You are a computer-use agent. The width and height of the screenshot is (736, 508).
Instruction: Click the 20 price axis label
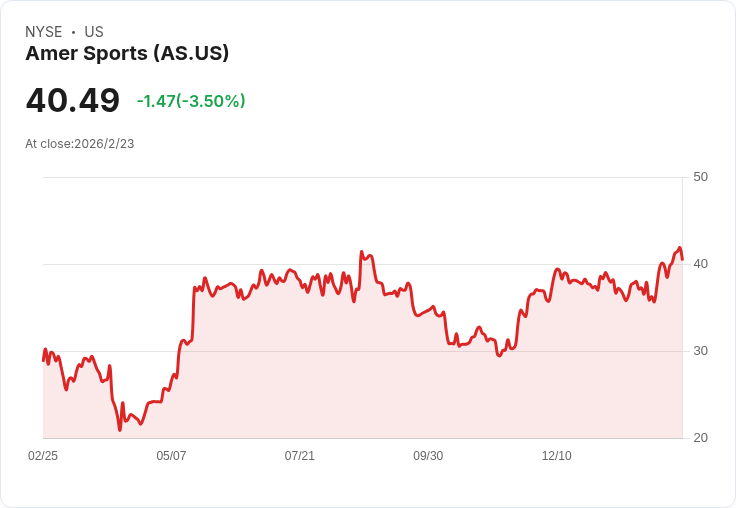[700, 438]
